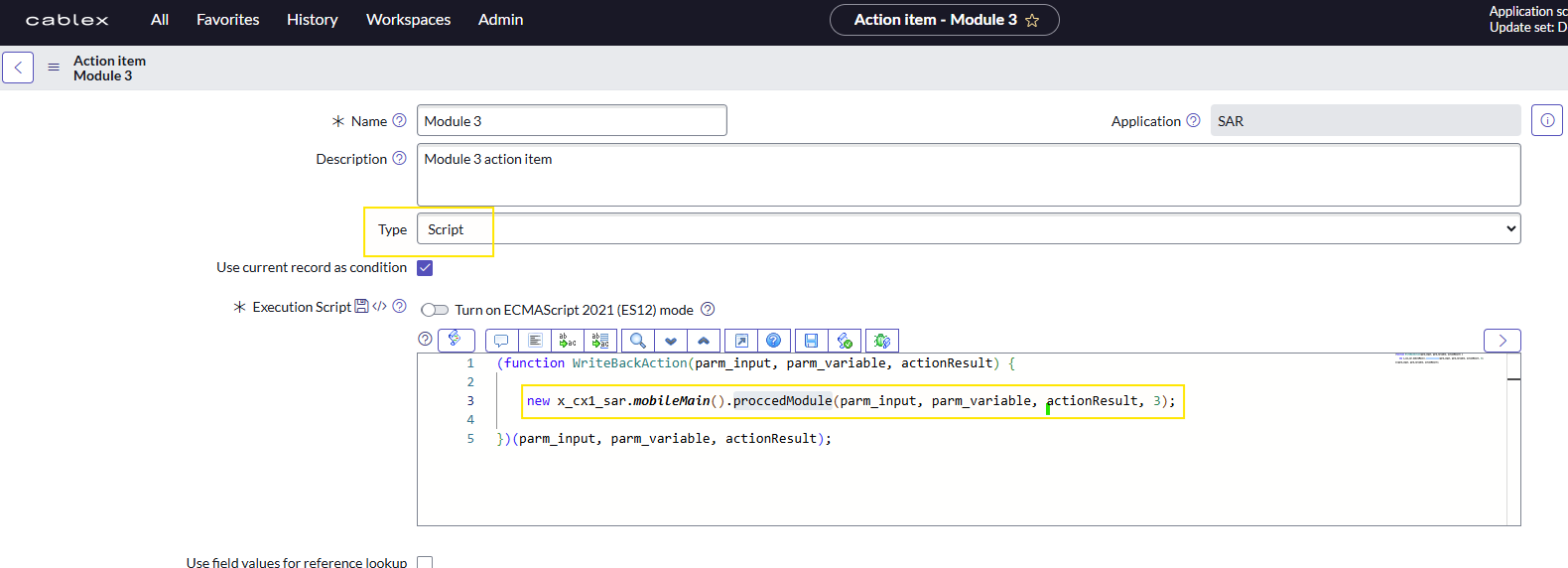Image resolution: width=1568 pixels, height=568 pixels.
Task: Enable ECMAScript 2021 (ES12) mode switch
Action: pyautogui.click(x=435, y=310)
